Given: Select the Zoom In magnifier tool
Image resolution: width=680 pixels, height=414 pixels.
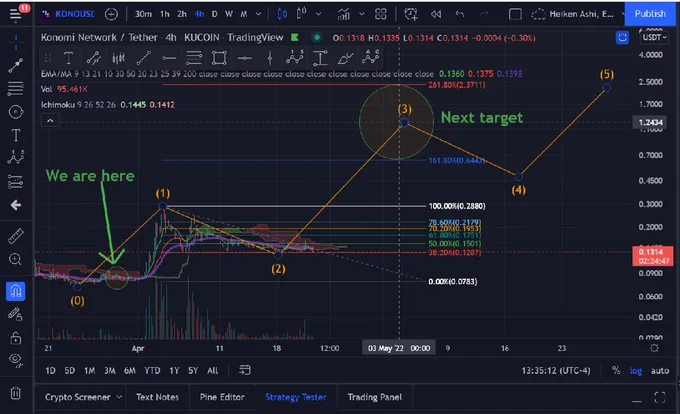Looking at the screenshot, I should pyautogui.click(x=16, y=260).
